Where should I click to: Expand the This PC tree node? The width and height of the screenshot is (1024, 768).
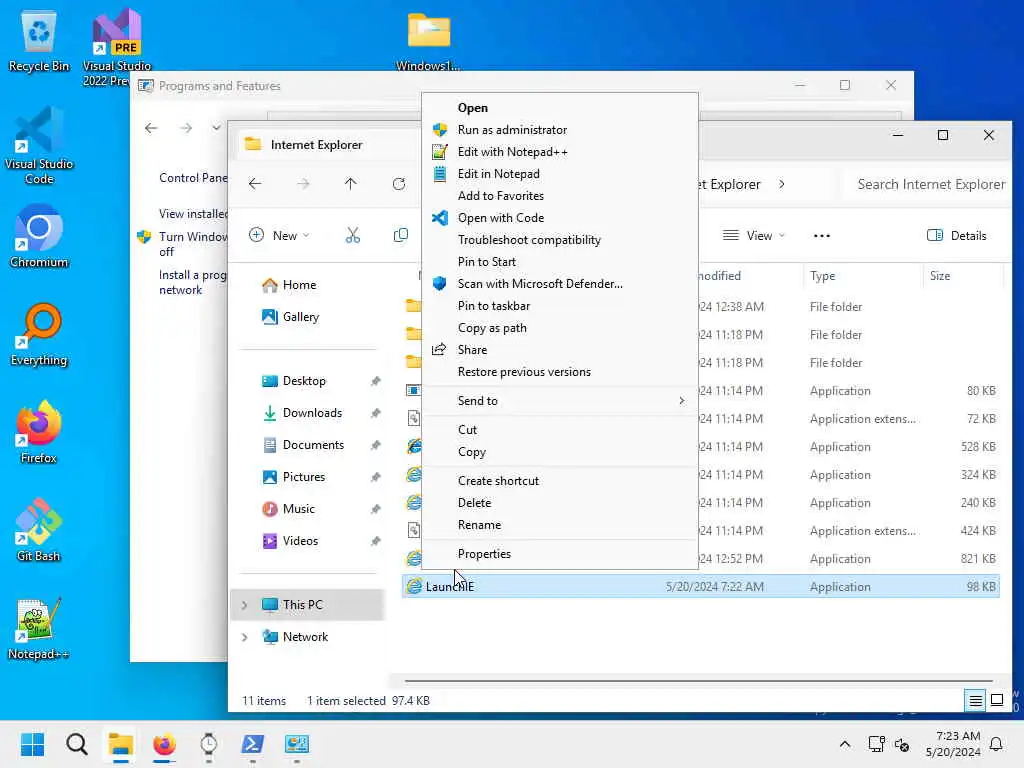pyautogui.click(x=244, y=605)
